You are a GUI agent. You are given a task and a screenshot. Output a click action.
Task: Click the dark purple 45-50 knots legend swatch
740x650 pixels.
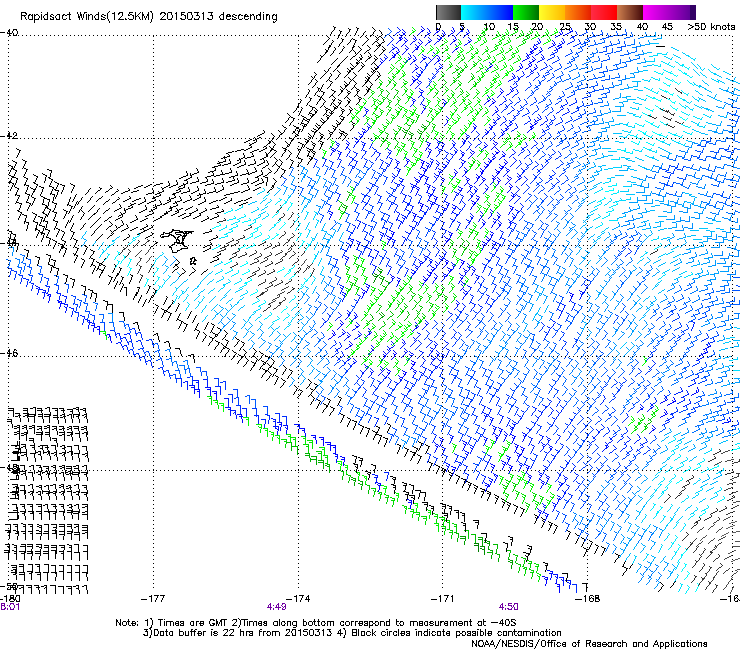682,12
